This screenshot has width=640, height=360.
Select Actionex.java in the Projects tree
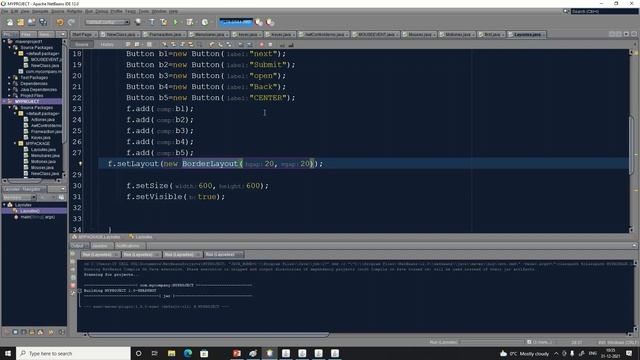(x=42, y=120)
